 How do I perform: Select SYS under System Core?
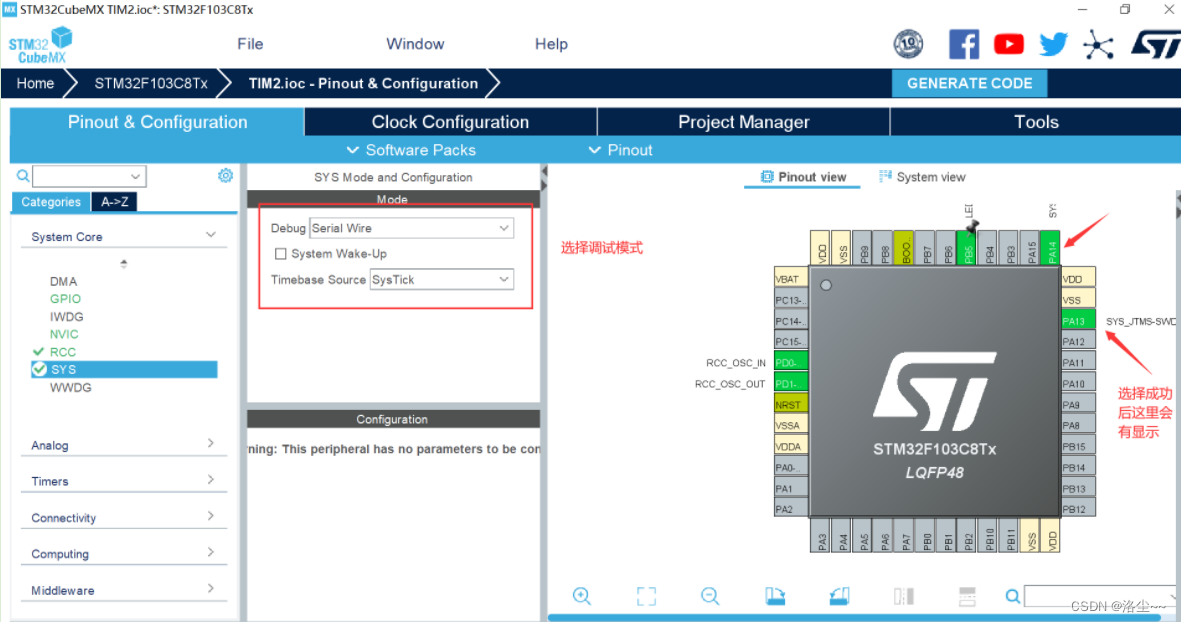tap(124, 369)
